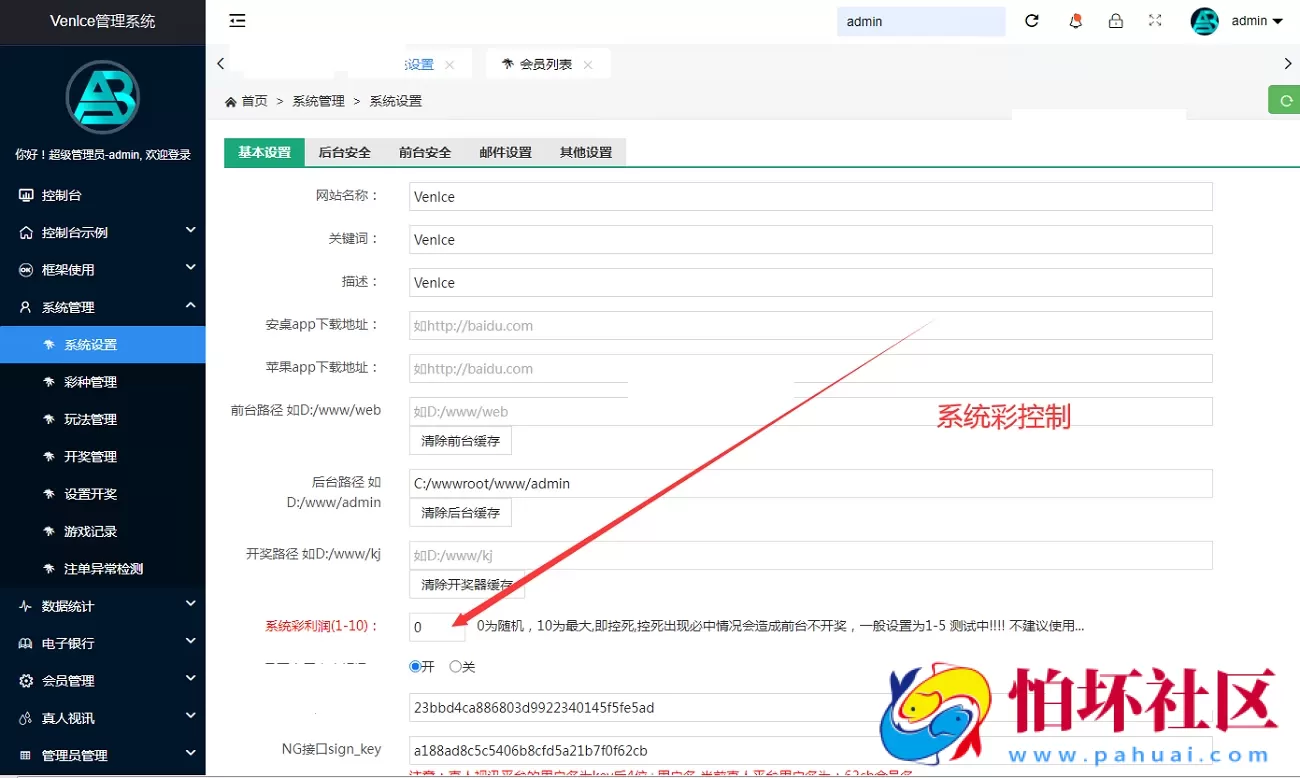Click the hamburger menu icon next to the logo
Image resolution: width=1300 pixels, height=778 pixels.
point(237,20)
